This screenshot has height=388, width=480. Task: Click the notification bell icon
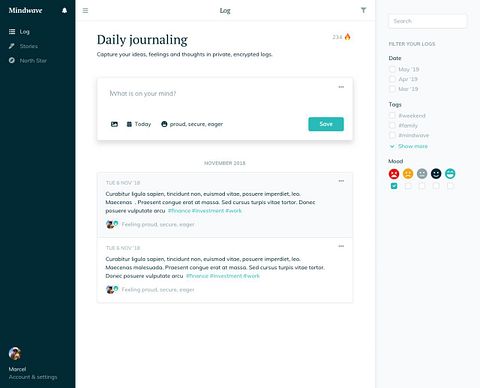click(x=65, y=11)
